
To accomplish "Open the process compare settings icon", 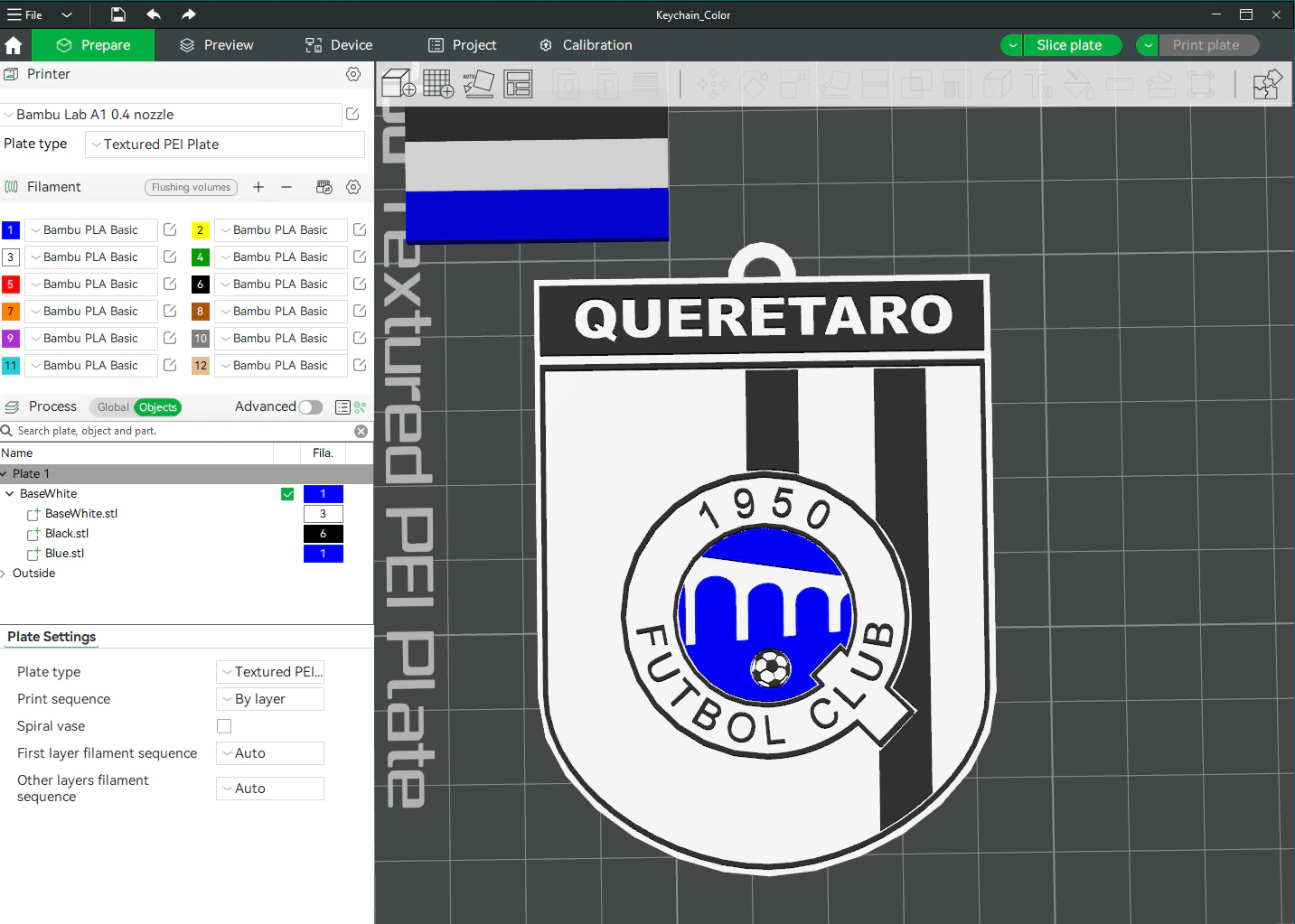I will click(361, 407).
